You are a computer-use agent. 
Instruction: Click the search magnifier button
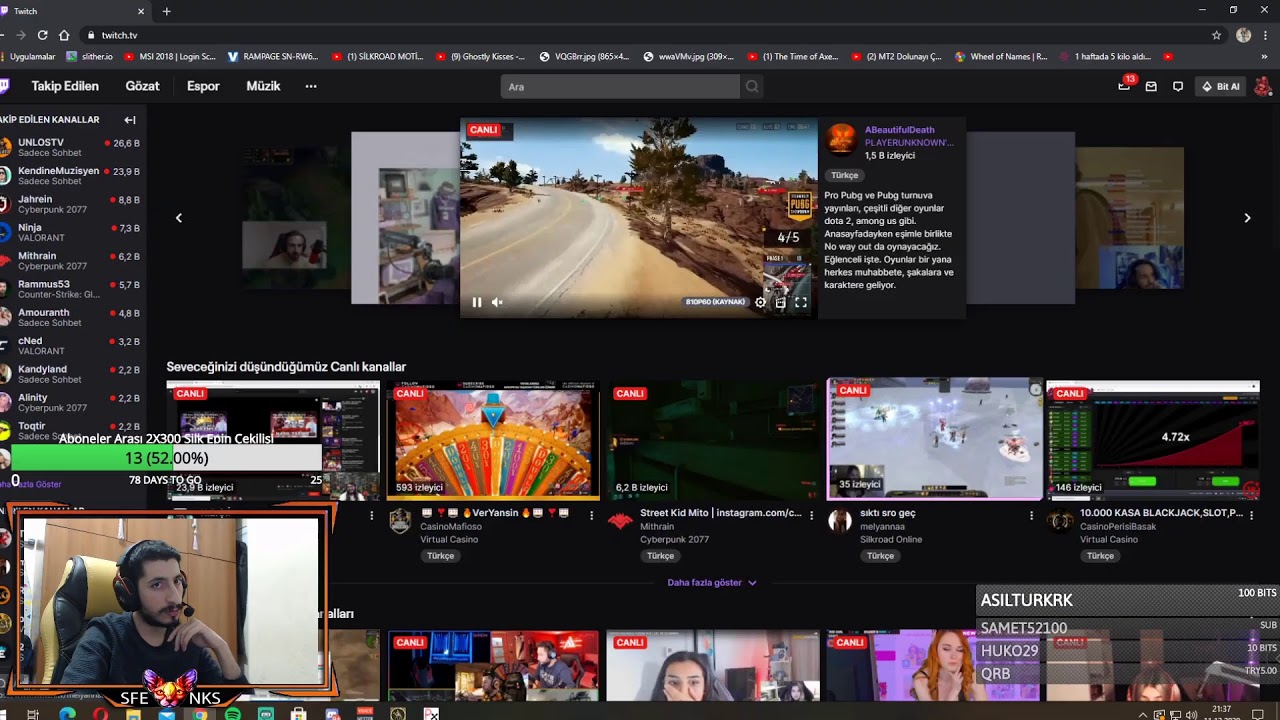coord(752,87)
